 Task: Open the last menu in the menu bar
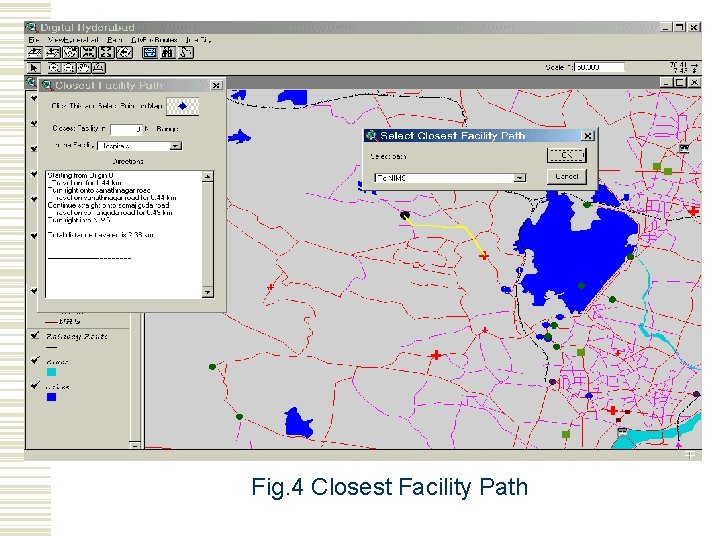point(198,40)
